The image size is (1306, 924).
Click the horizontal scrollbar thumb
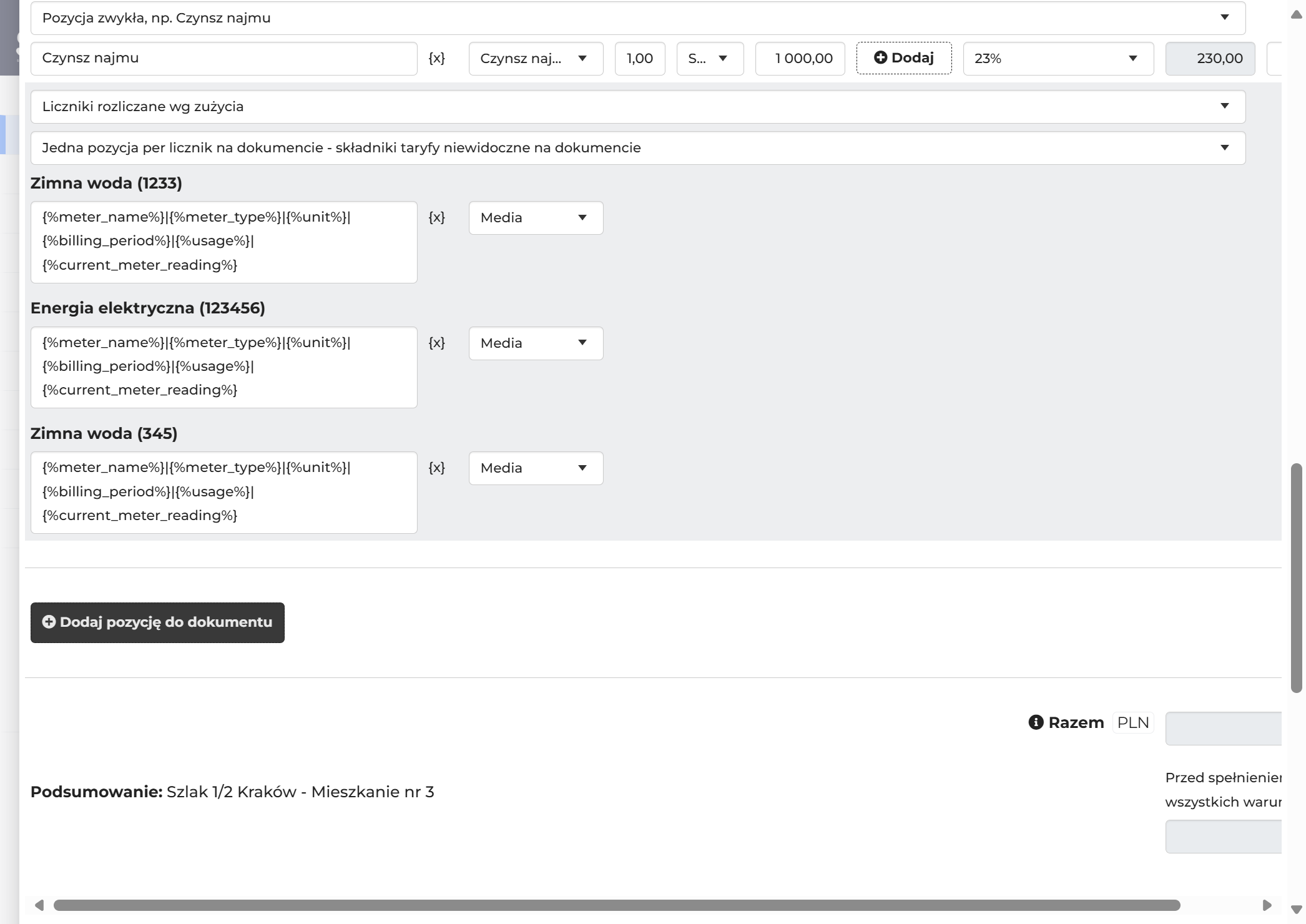(x=617, y=905)
